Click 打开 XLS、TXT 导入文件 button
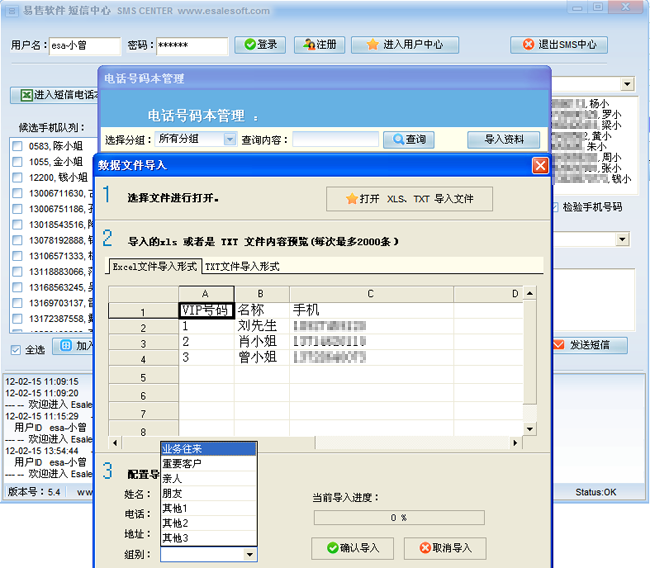 point(410,199)
